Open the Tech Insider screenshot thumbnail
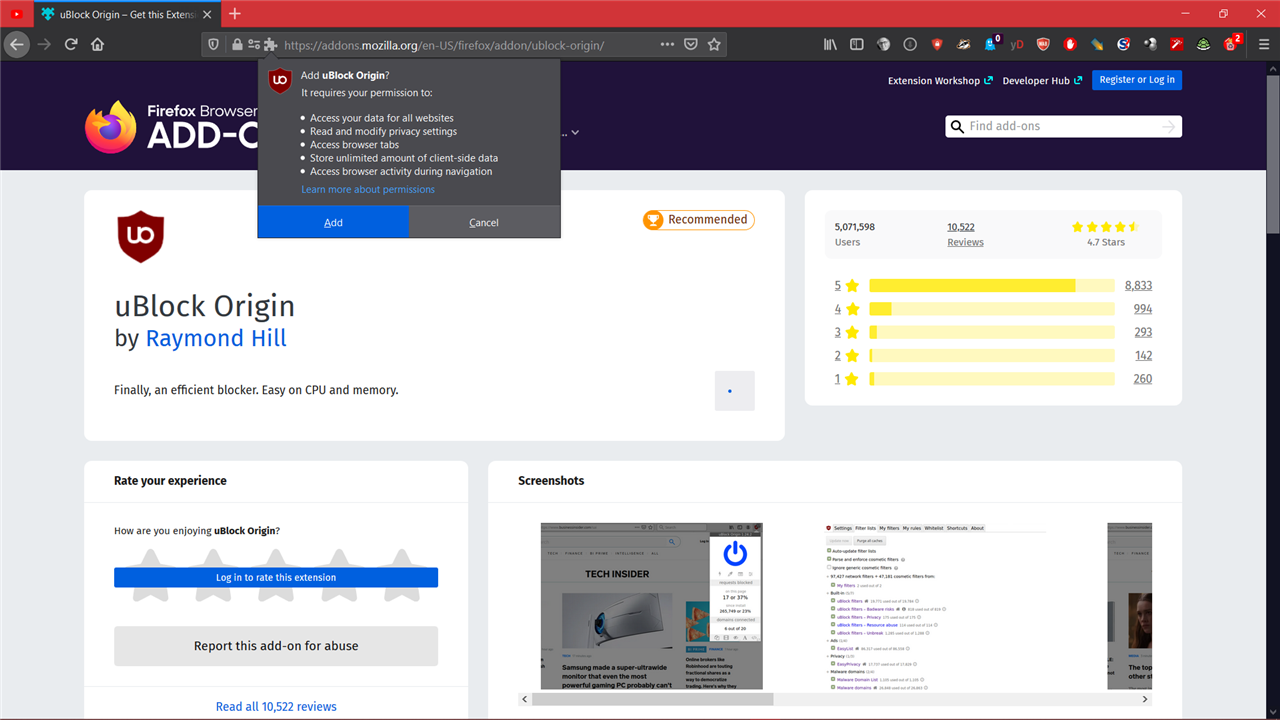Image resolution: width=1280 pixels, height=720 pixels. tap(652, 606)
